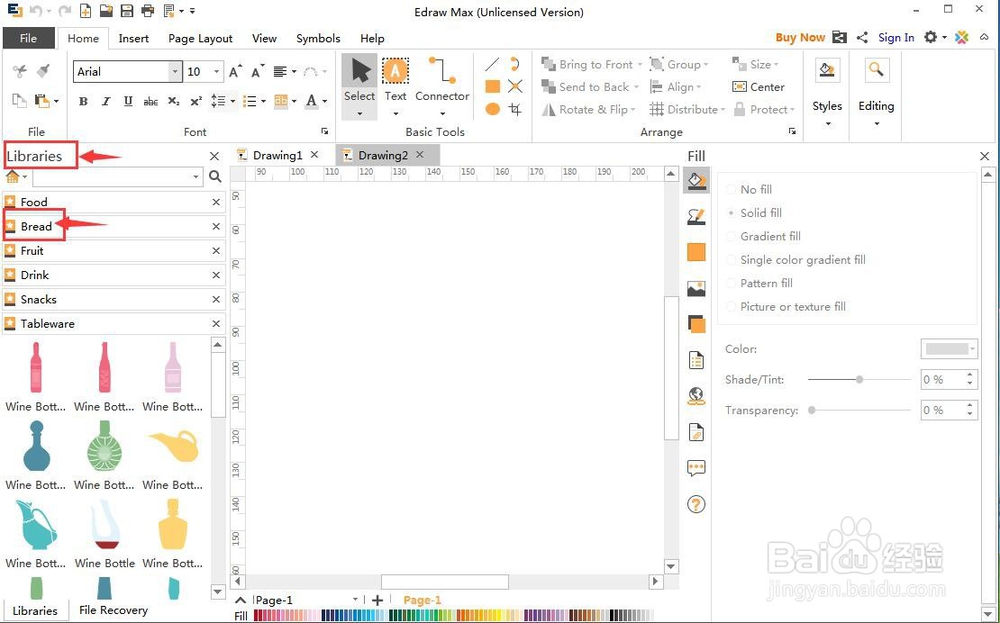Select the No fill option
Viewport: 1000px width, 623px height.
[x=750, y=189]
